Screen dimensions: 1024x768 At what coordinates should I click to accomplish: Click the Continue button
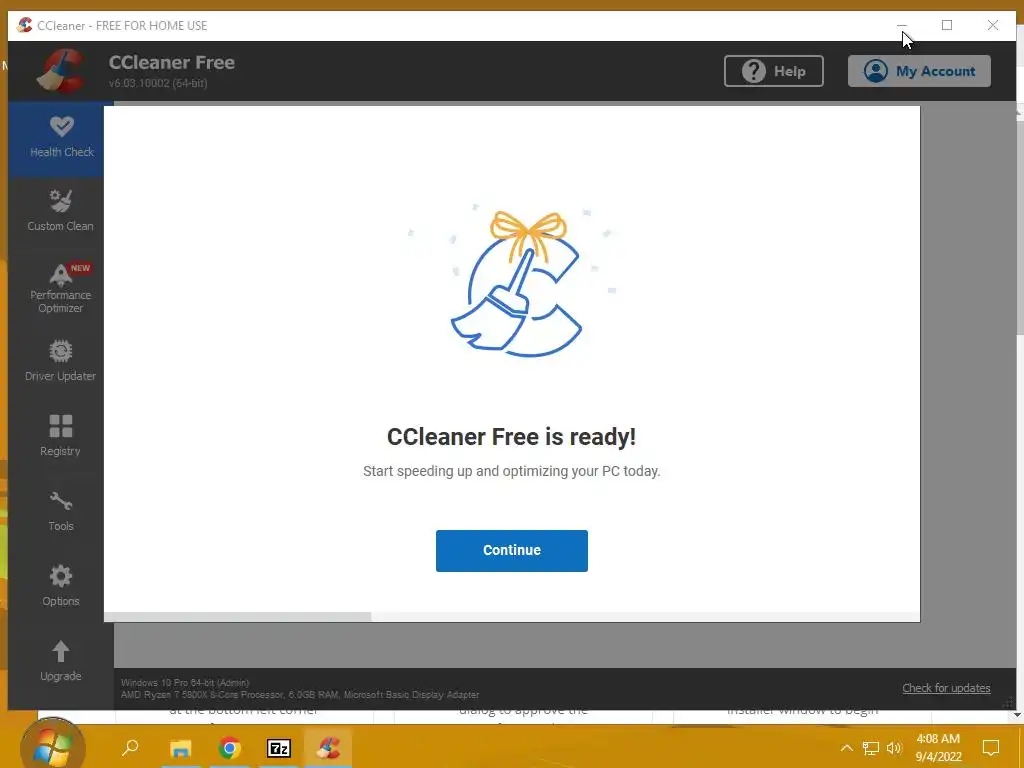pos(511,551)
